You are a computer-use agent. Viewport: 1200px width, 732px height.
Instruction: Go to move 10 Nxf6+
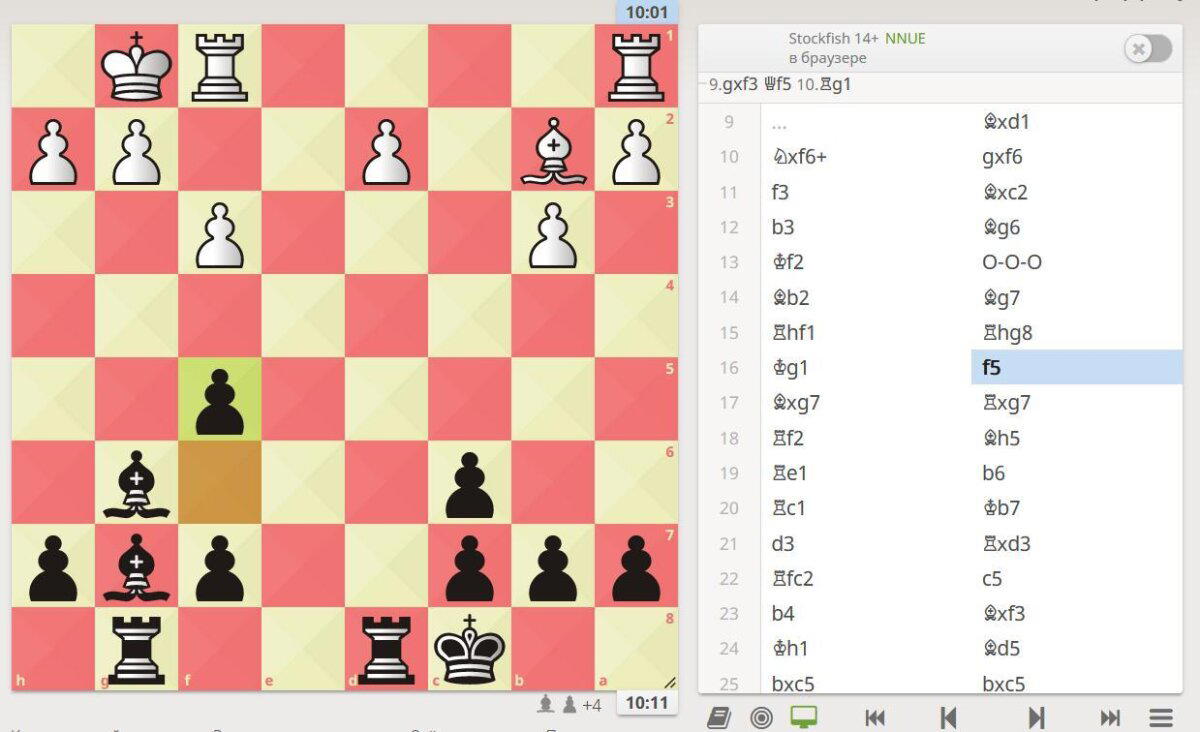click(x=865, y=157)
